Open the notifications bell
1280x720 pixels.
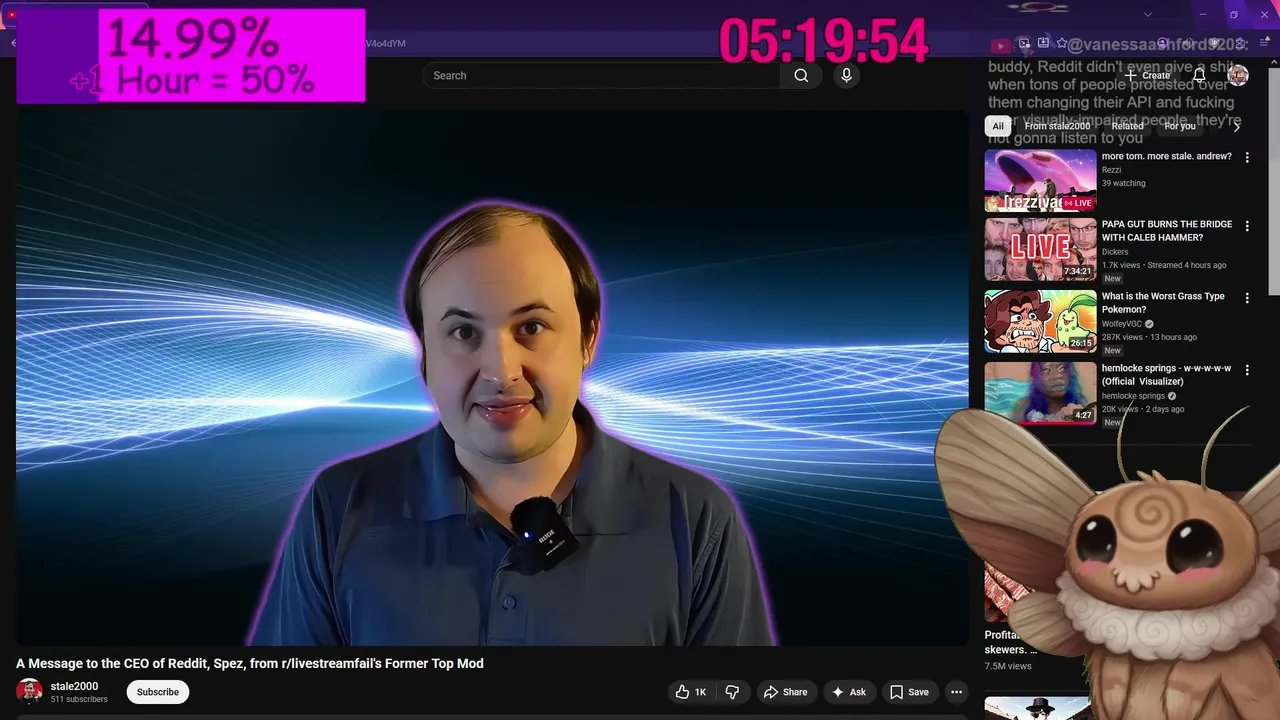tap(1199, 76)
